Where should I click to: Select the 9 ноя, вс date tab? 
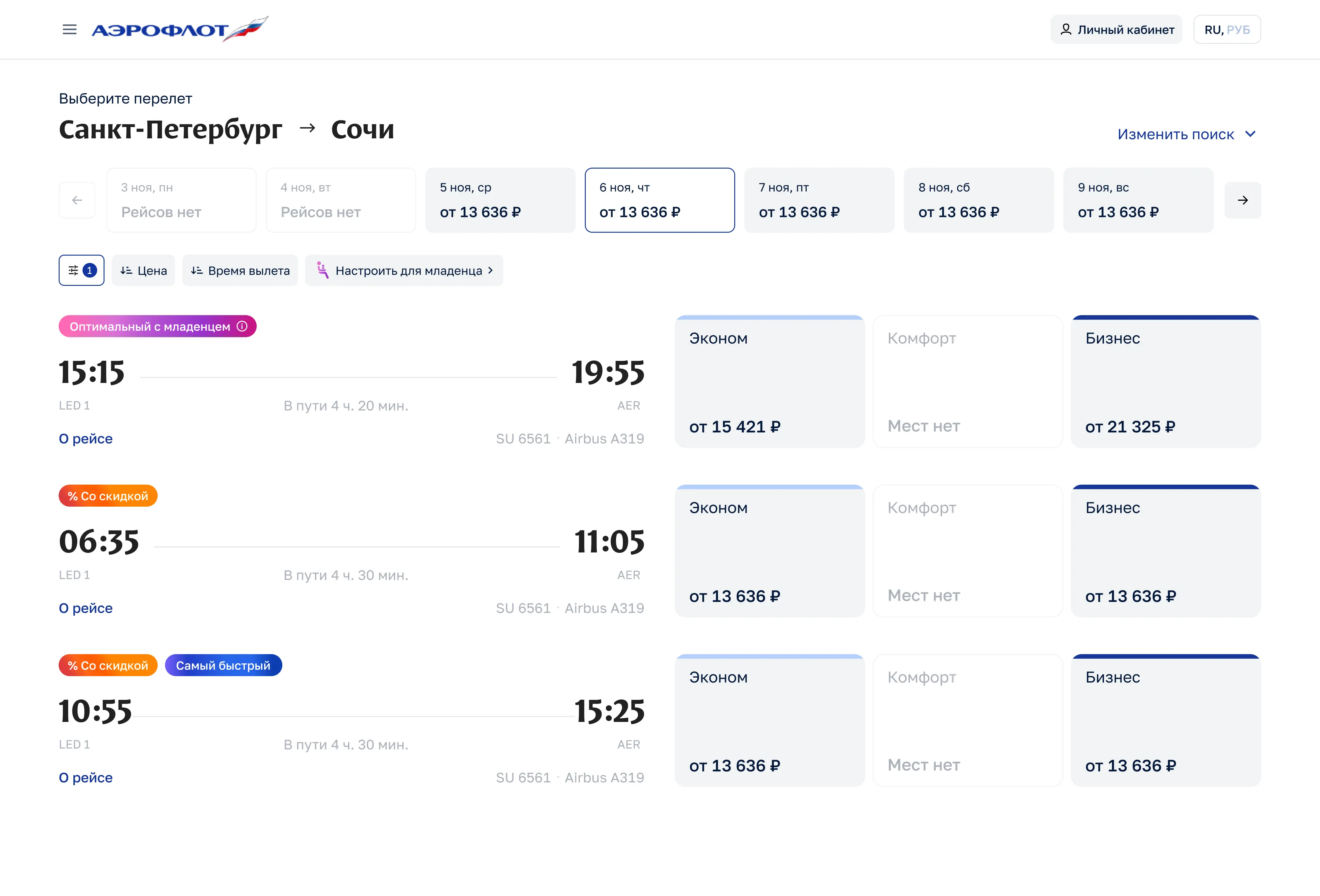[1138, 200]
